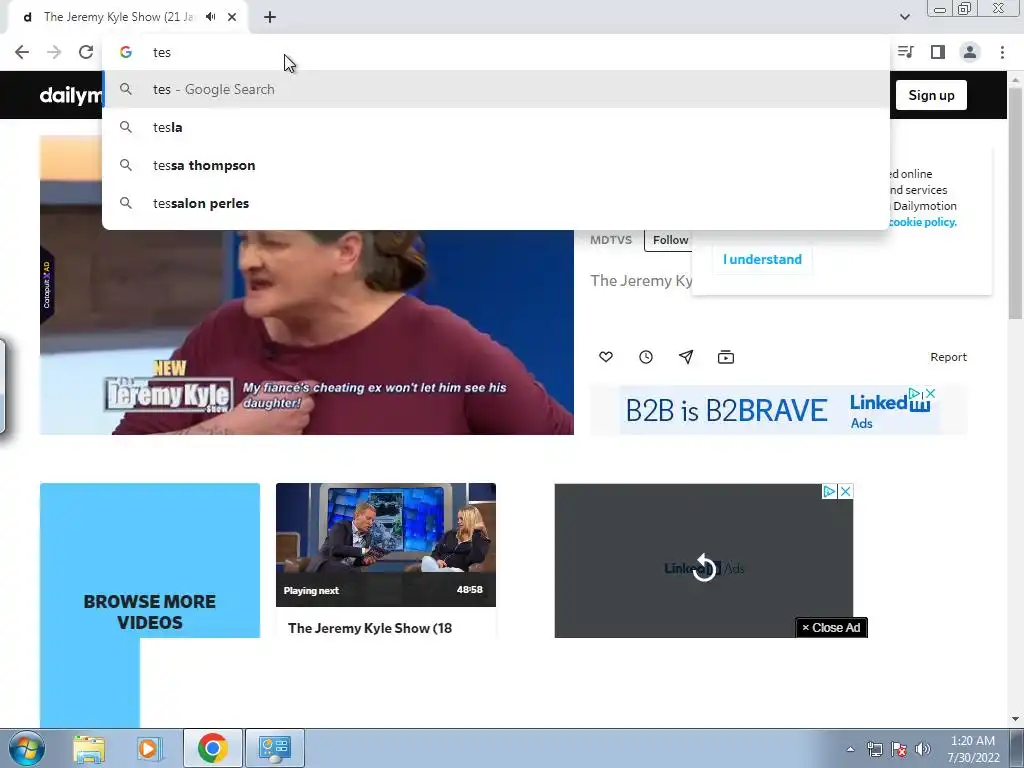Open the 'Playing next' video thumbnail
Viewport: 1024px width, 768px height.
click(x=386, y=545)
